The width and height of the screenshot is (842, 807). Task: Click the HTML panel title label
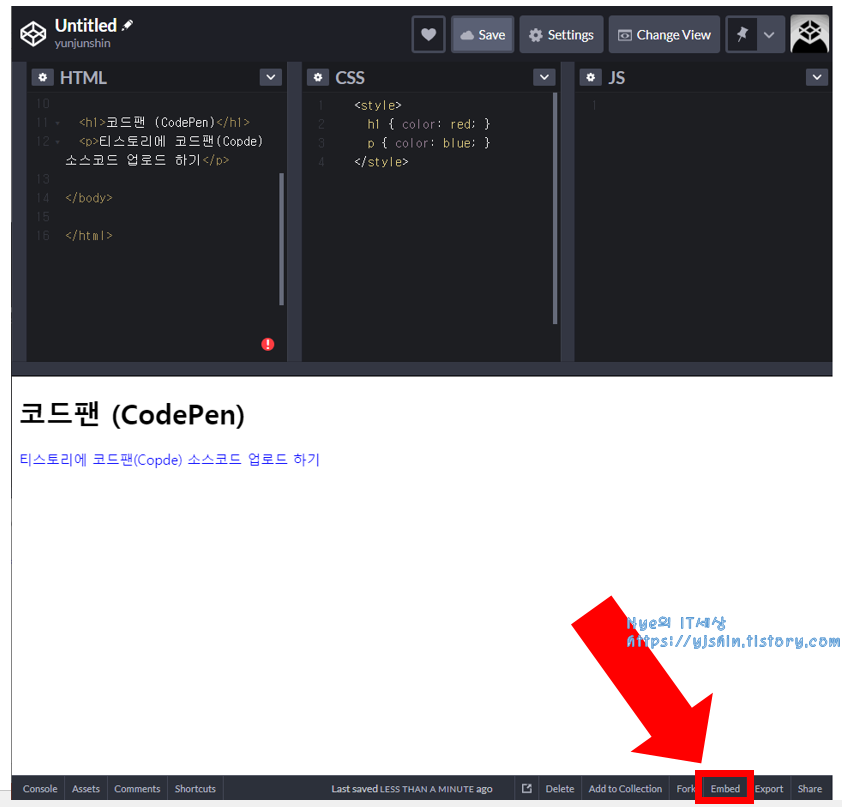[83, 77]
